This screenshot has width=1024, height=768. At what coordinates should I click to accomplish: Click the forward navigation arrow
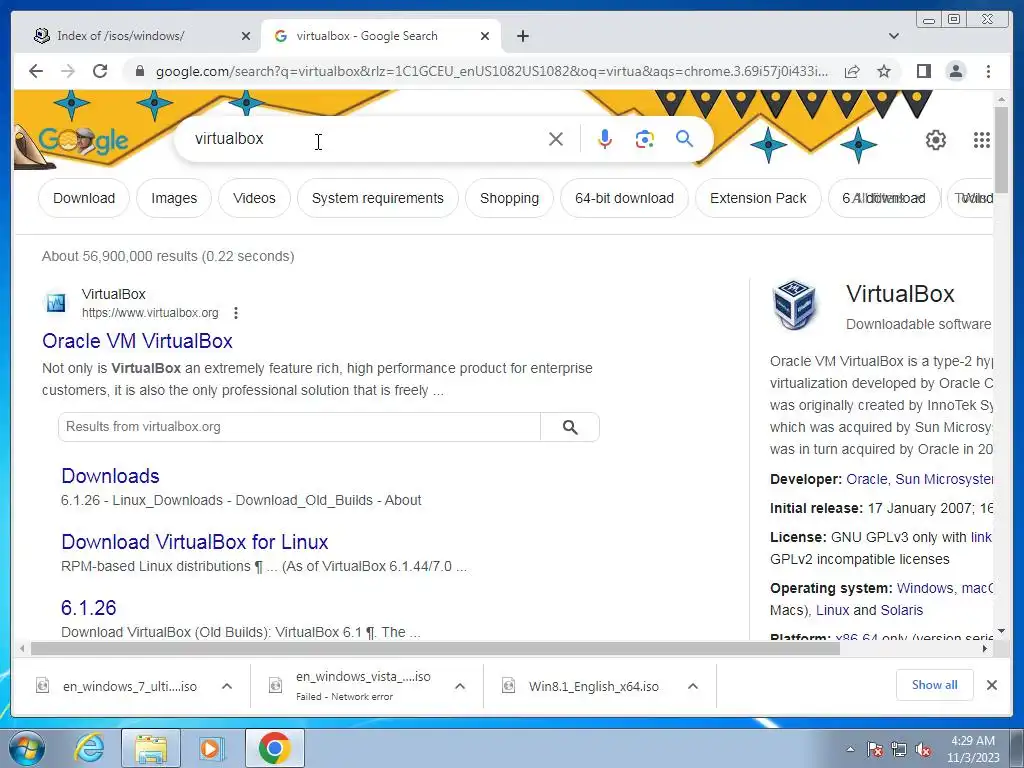tap(68, 71)
